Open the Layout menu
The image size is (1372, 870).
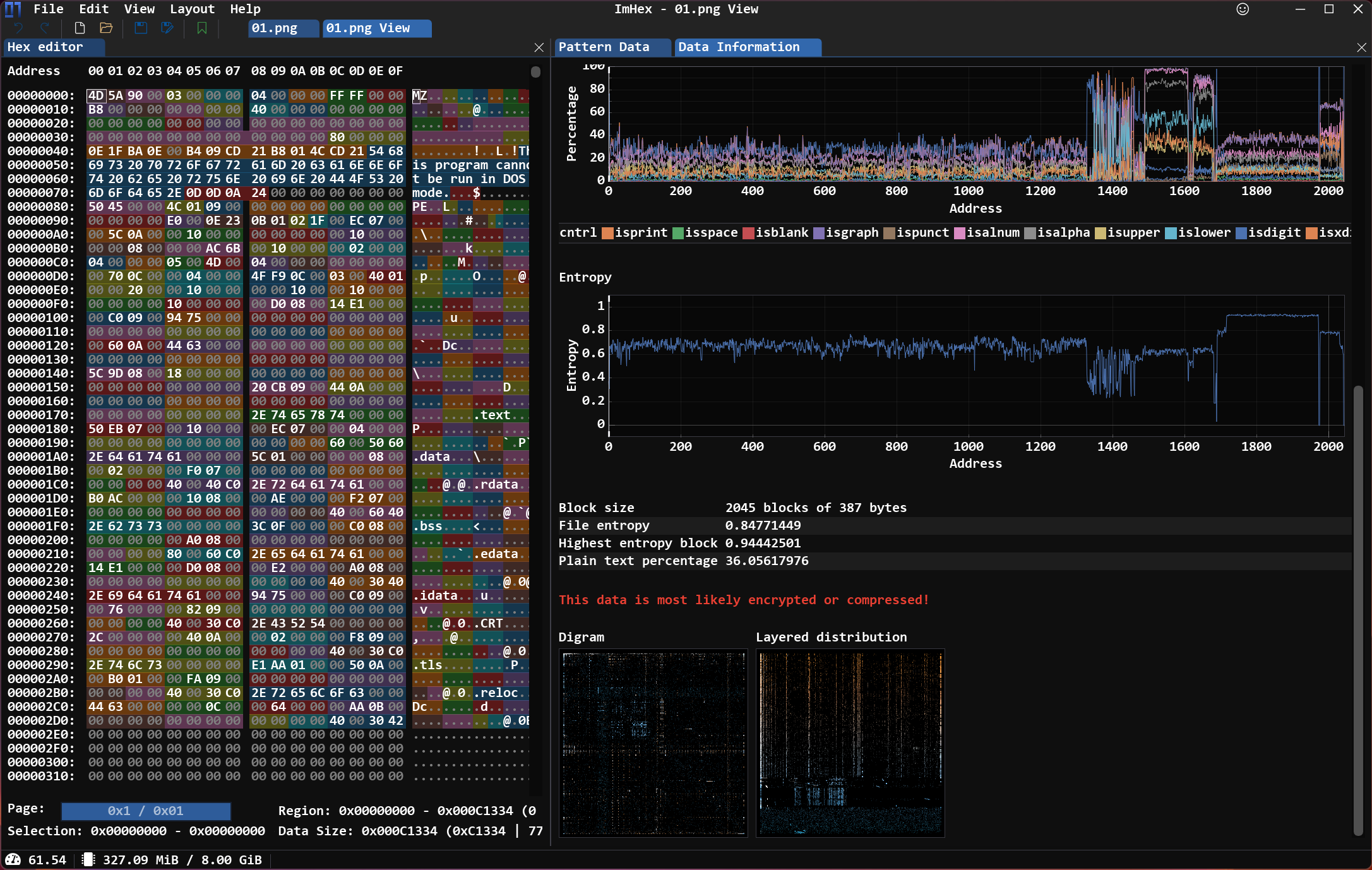tap(192, 9)
